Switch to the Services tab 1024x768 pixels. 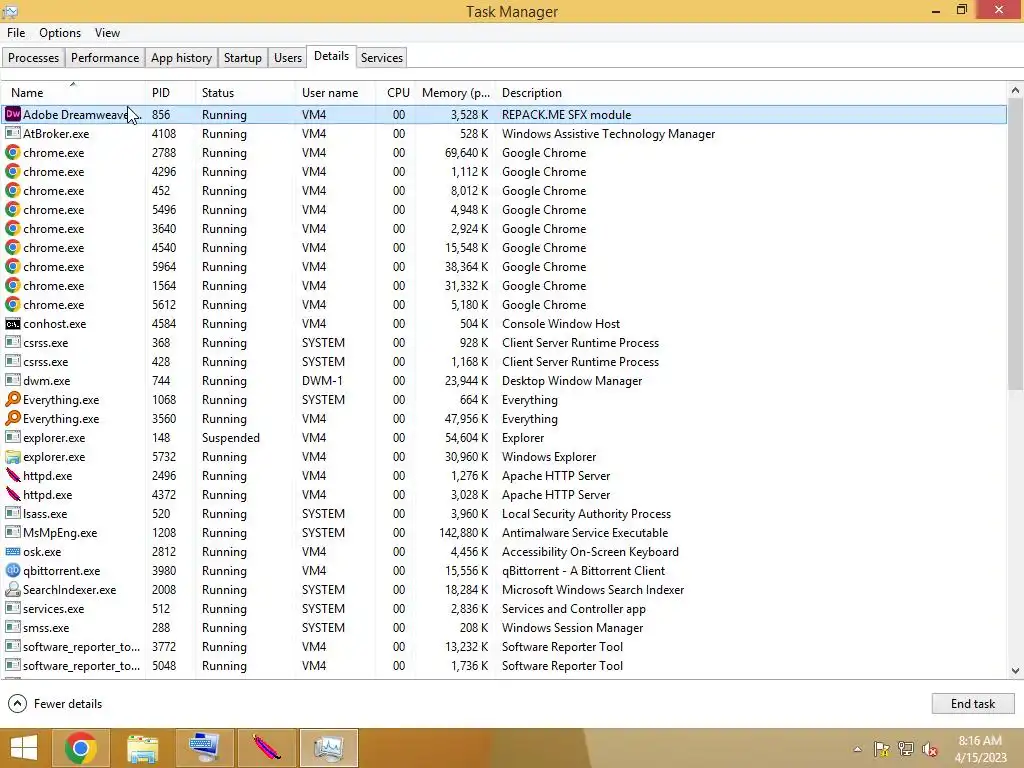click(x=381, y=57)
